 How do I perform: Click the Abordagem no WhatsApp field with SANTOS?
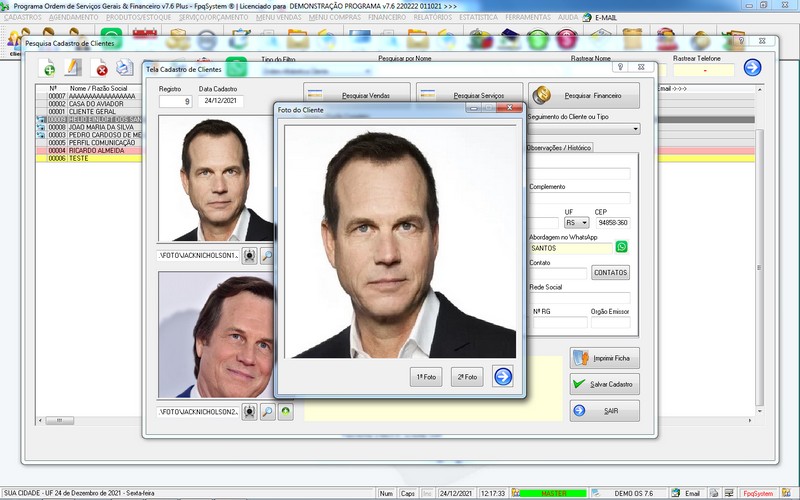click(570, 248)
